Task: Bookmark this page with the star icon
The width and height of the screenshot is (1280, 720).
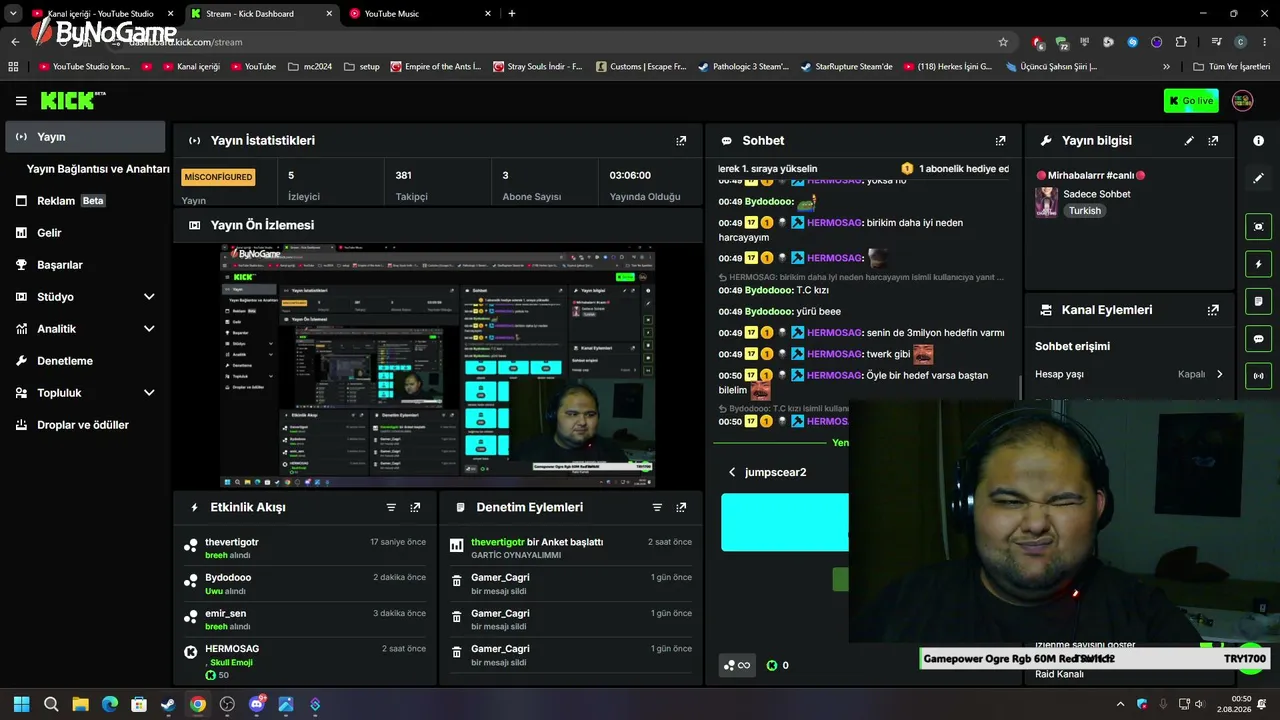Action: coord(1003,42)
